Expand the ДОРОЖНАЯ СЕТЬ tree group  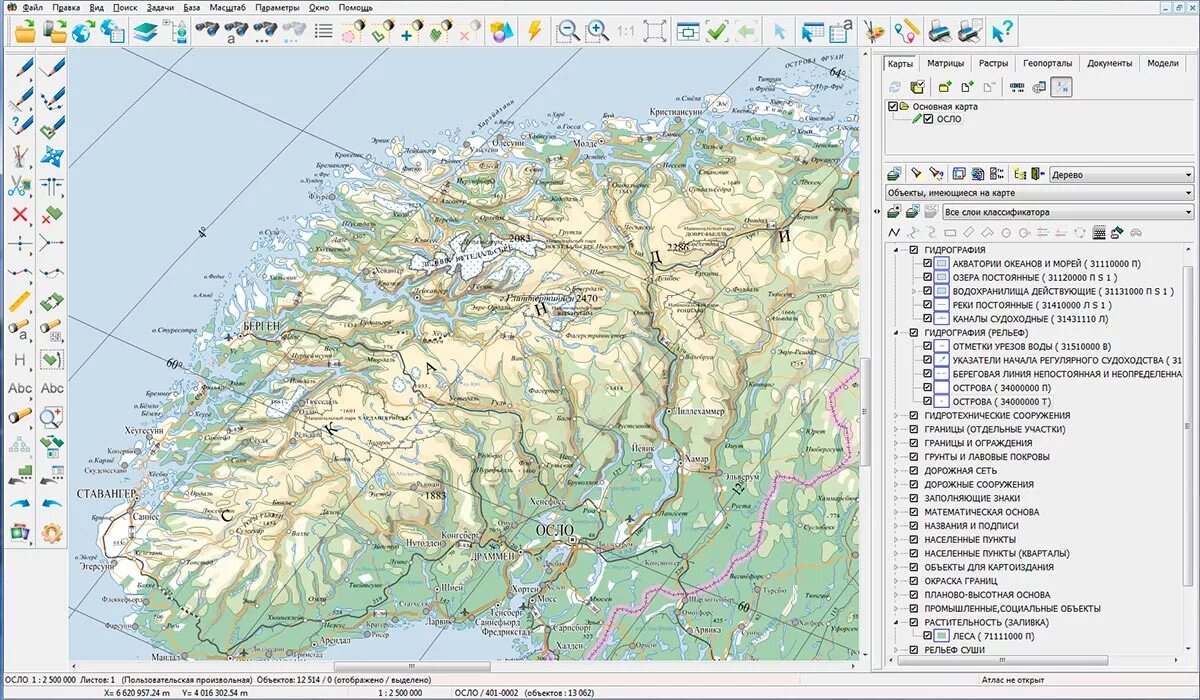click(896, 470)
